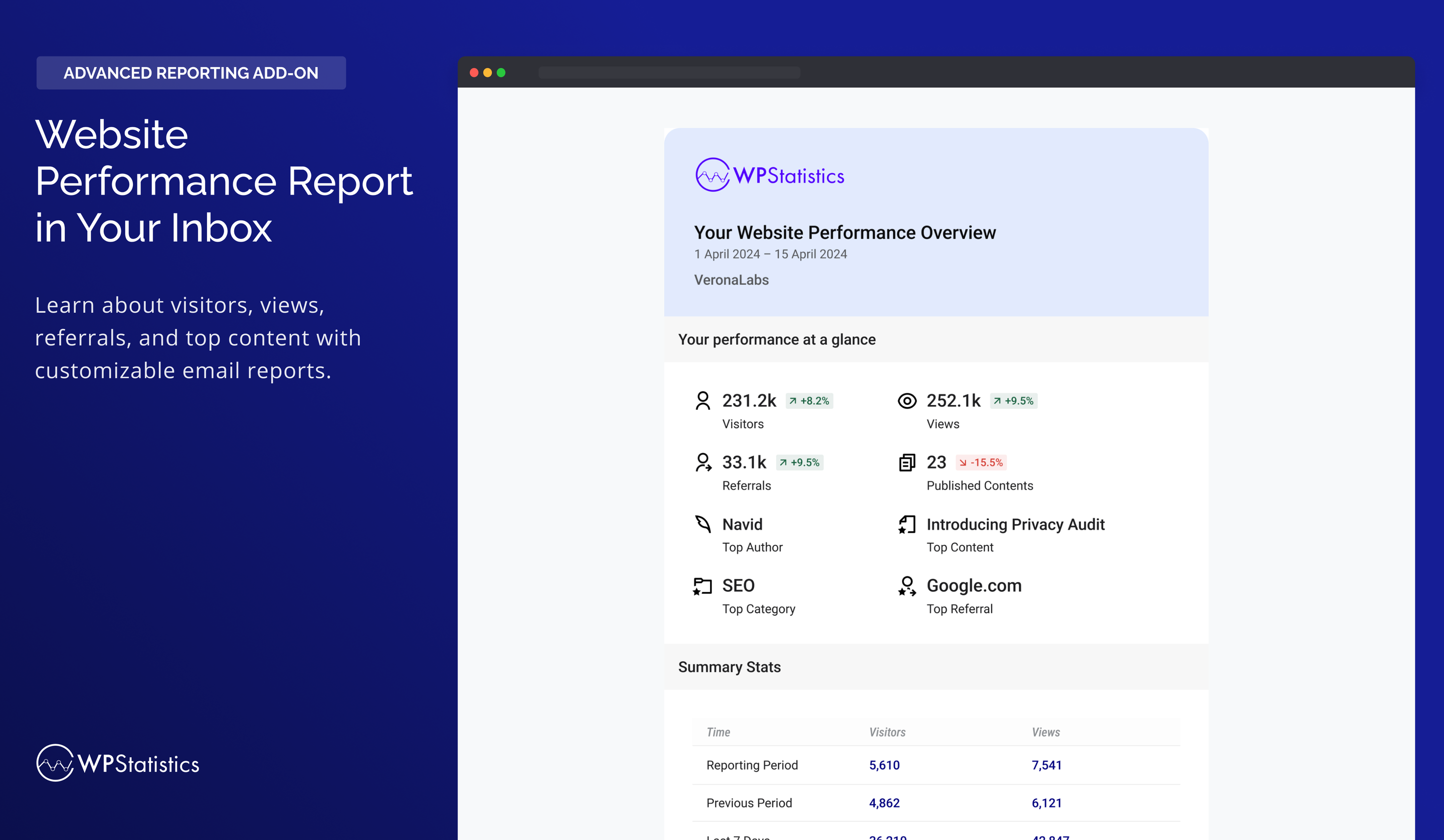Viewport: 1444px width, 840px height.
Task: Click the yellow minimize window dot
Action: tap(488, 72)
